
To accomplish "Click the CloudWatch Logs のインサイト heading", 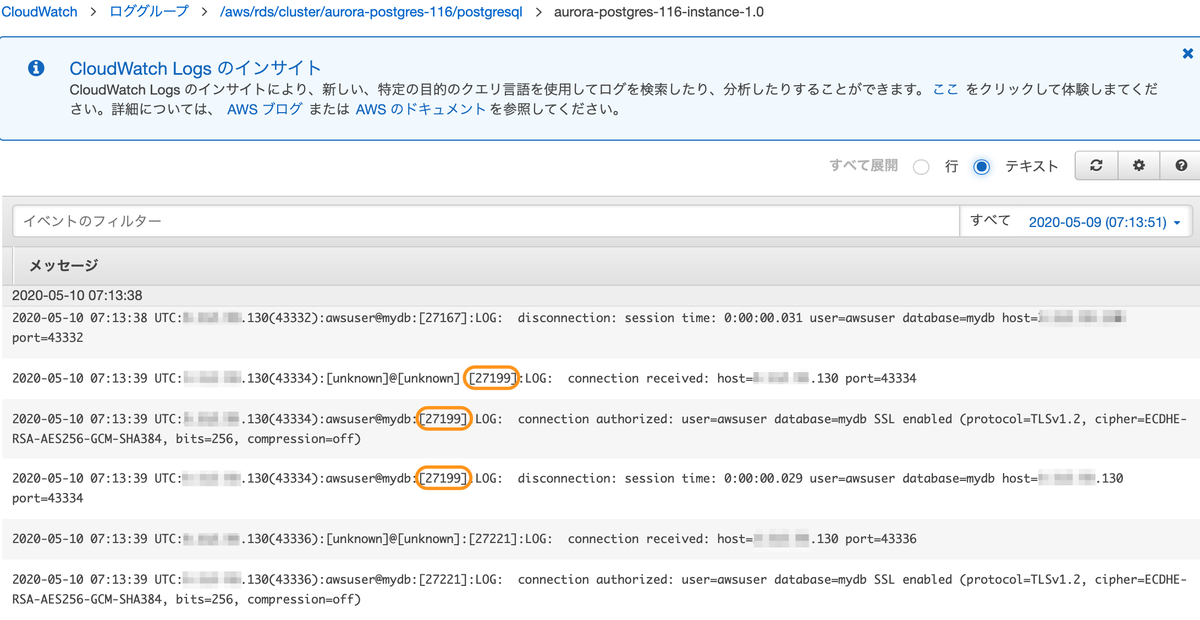I will point(195,68).
